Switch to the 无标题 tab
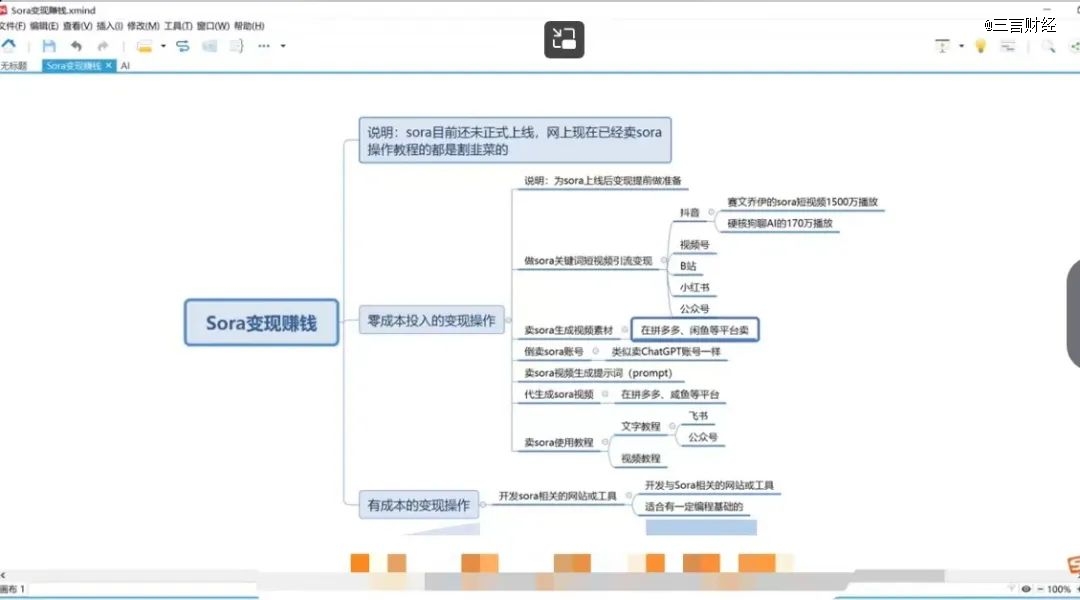The height and width of the screenshot is (600, 1080). point(14,66)
